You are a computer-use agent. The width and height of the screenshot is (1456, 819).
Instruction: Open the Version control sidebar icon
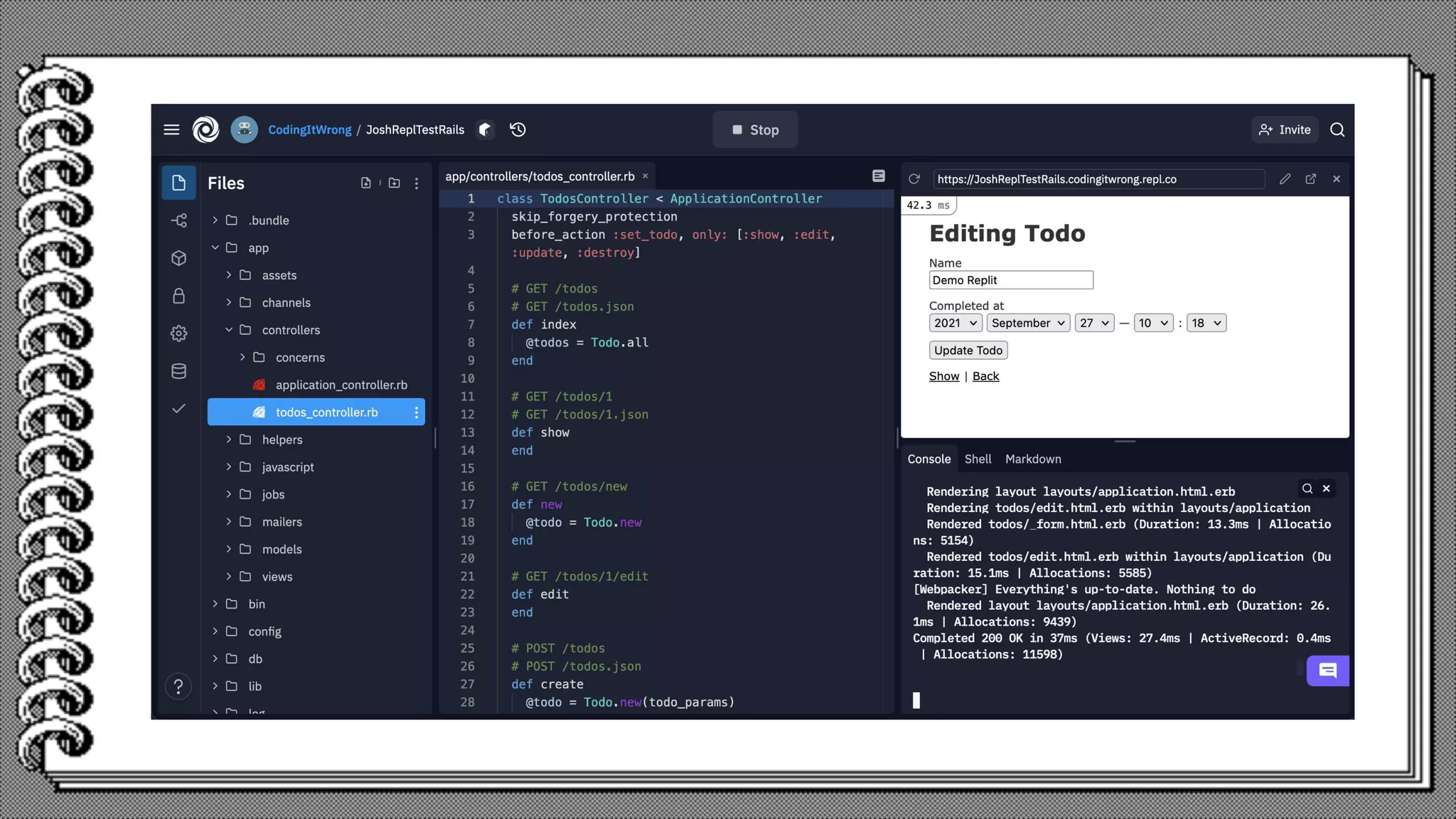click(x=178, y=221)
